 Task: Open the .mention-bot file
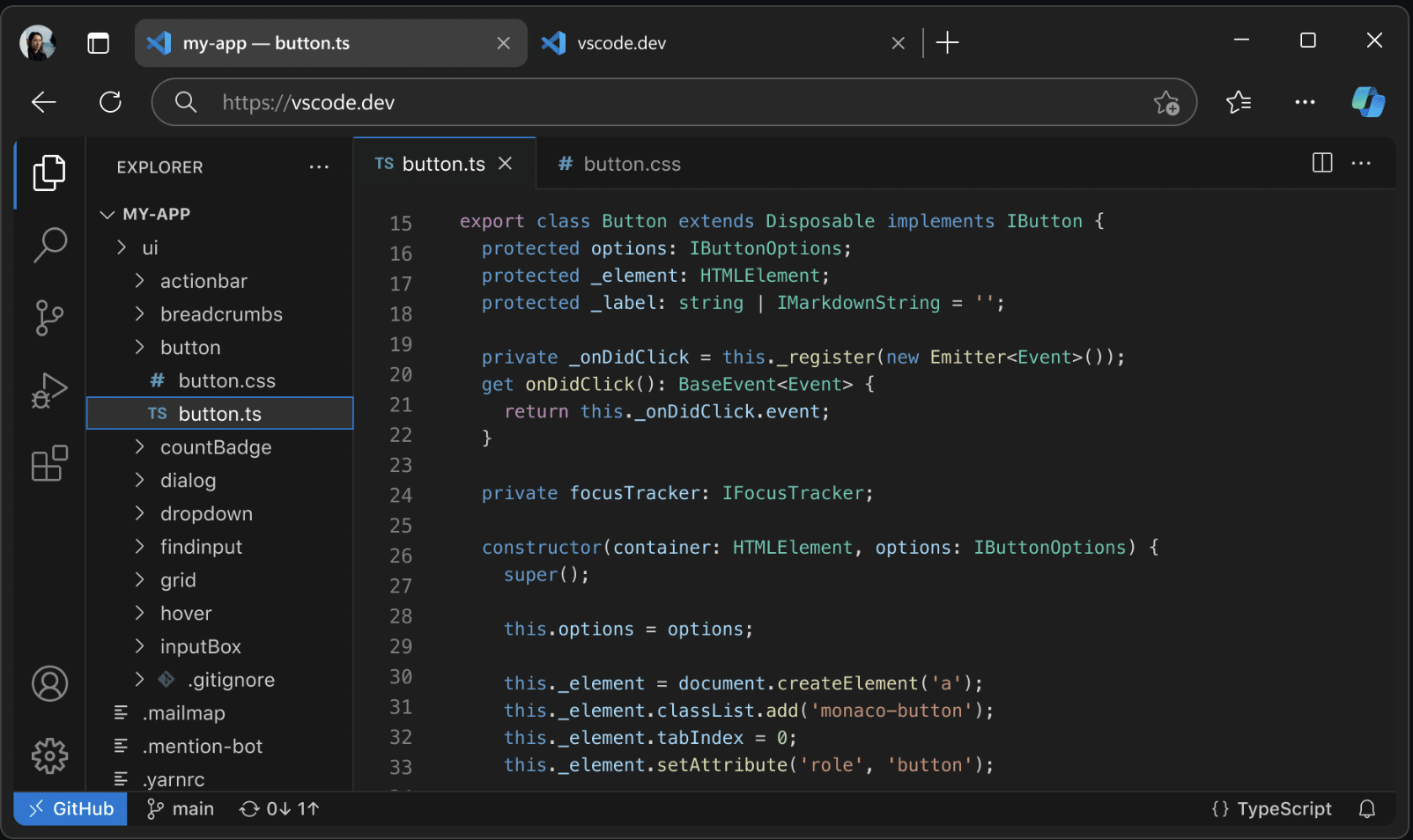(220, 746)
